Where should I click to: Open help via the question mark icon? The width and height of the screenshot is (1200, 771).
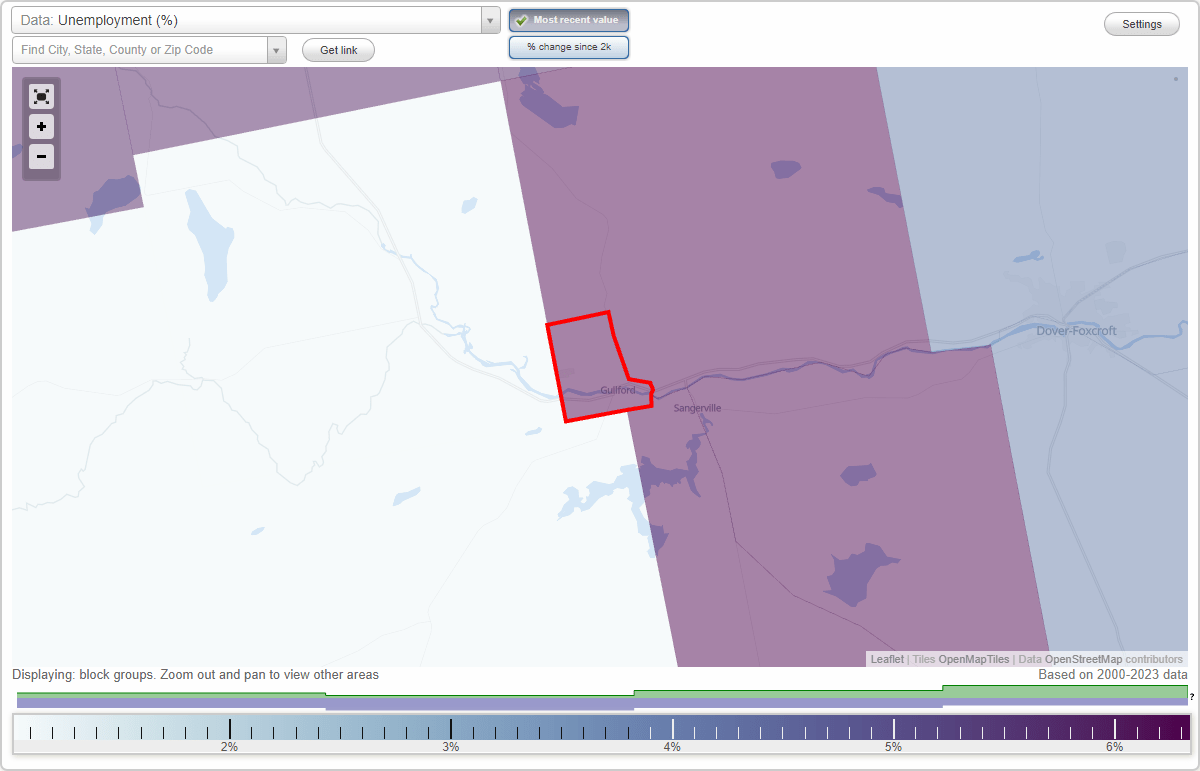1191,696
